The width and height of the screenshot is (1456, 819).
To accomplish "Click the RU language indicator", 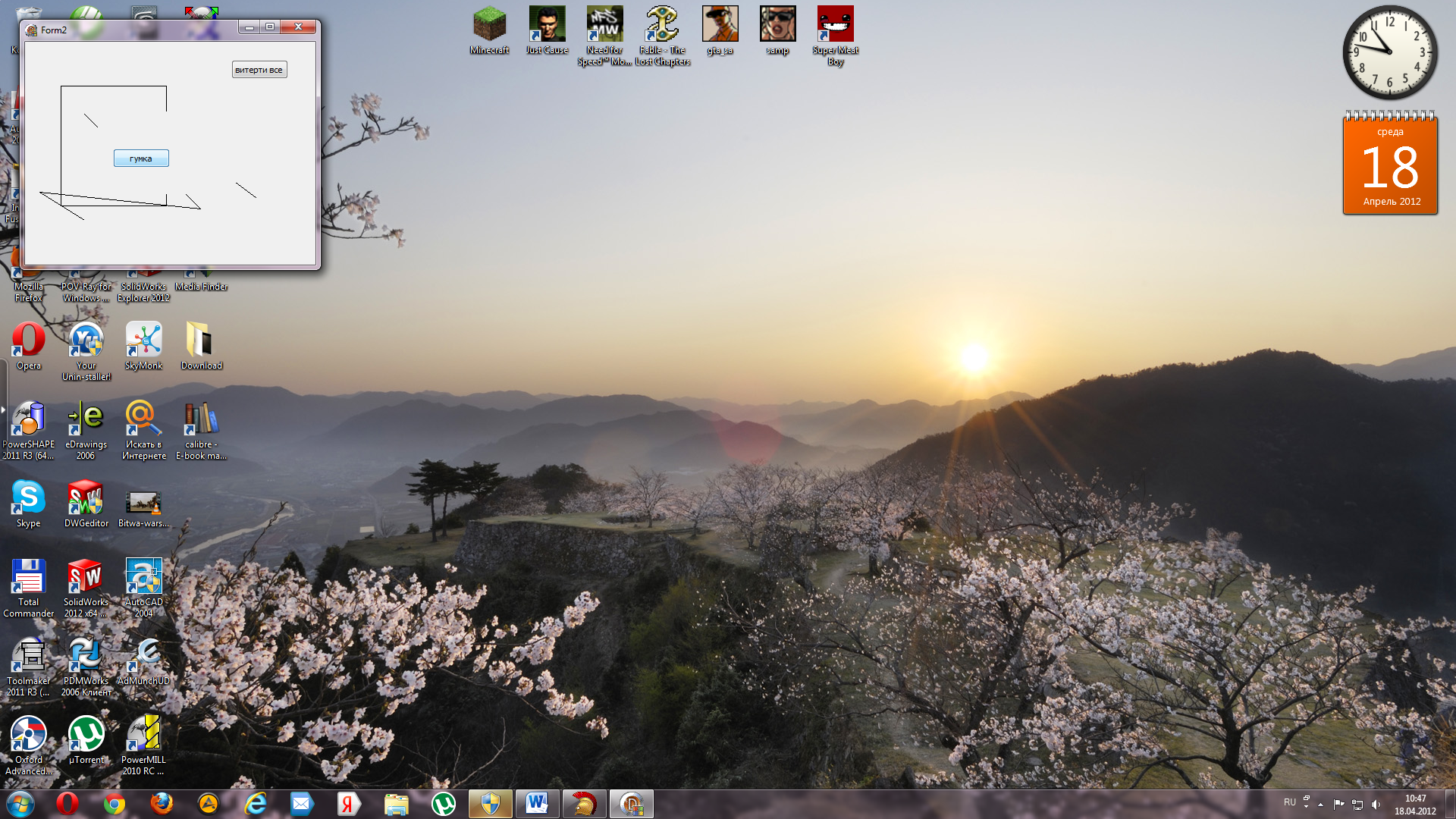I will [x=1290, y=802].
